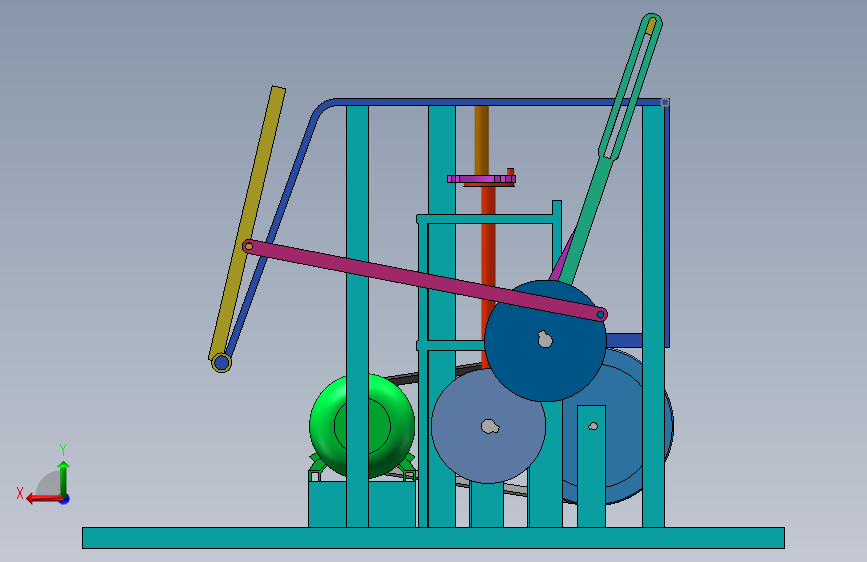Select the teal motor support block
Viewport: 867px width, 562px height.
coord(327,504)
